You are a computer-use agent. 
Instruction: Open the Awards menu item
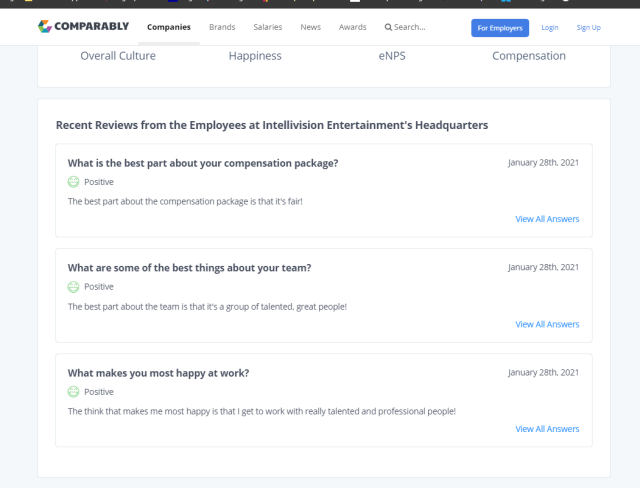352,27
